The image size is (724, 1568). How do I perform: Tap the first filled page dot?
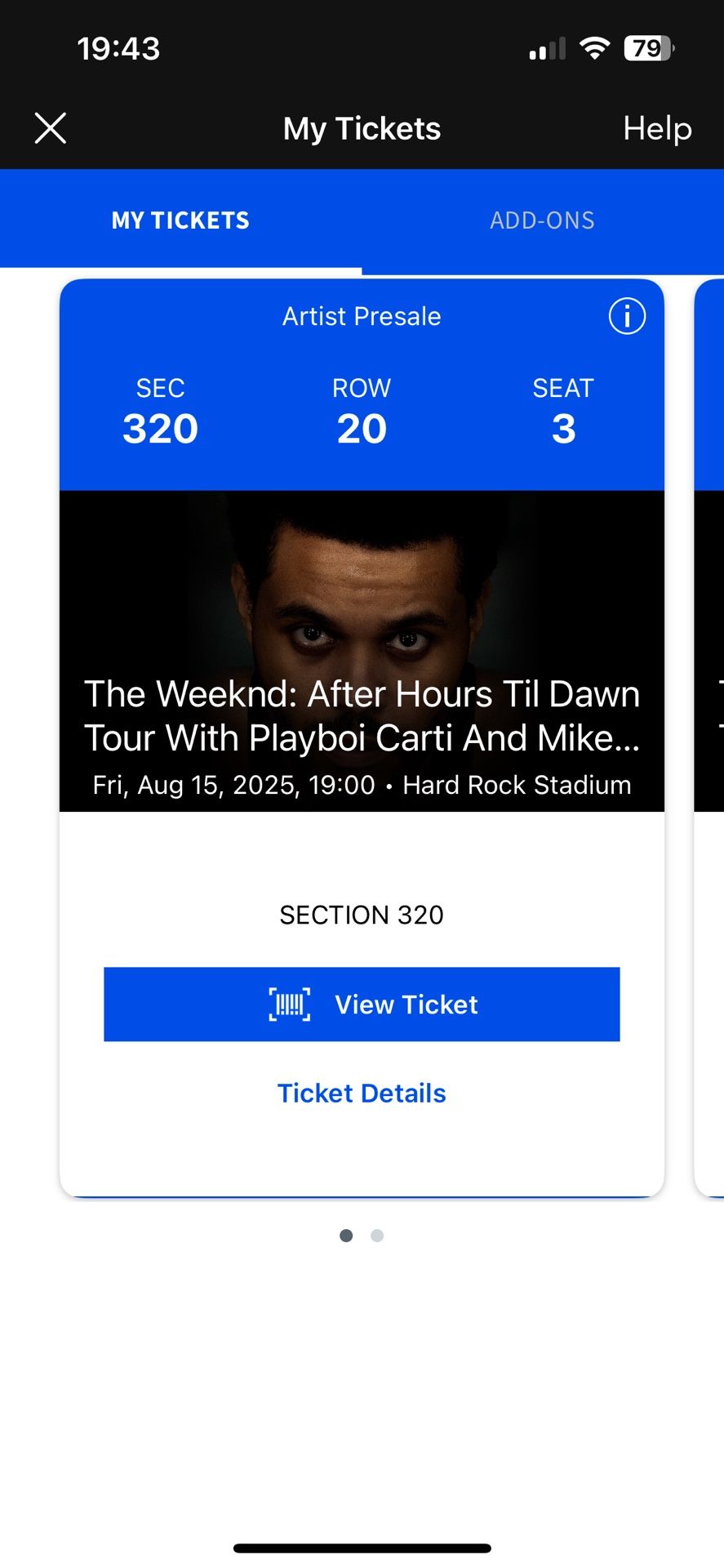[x=346, y=1235]
